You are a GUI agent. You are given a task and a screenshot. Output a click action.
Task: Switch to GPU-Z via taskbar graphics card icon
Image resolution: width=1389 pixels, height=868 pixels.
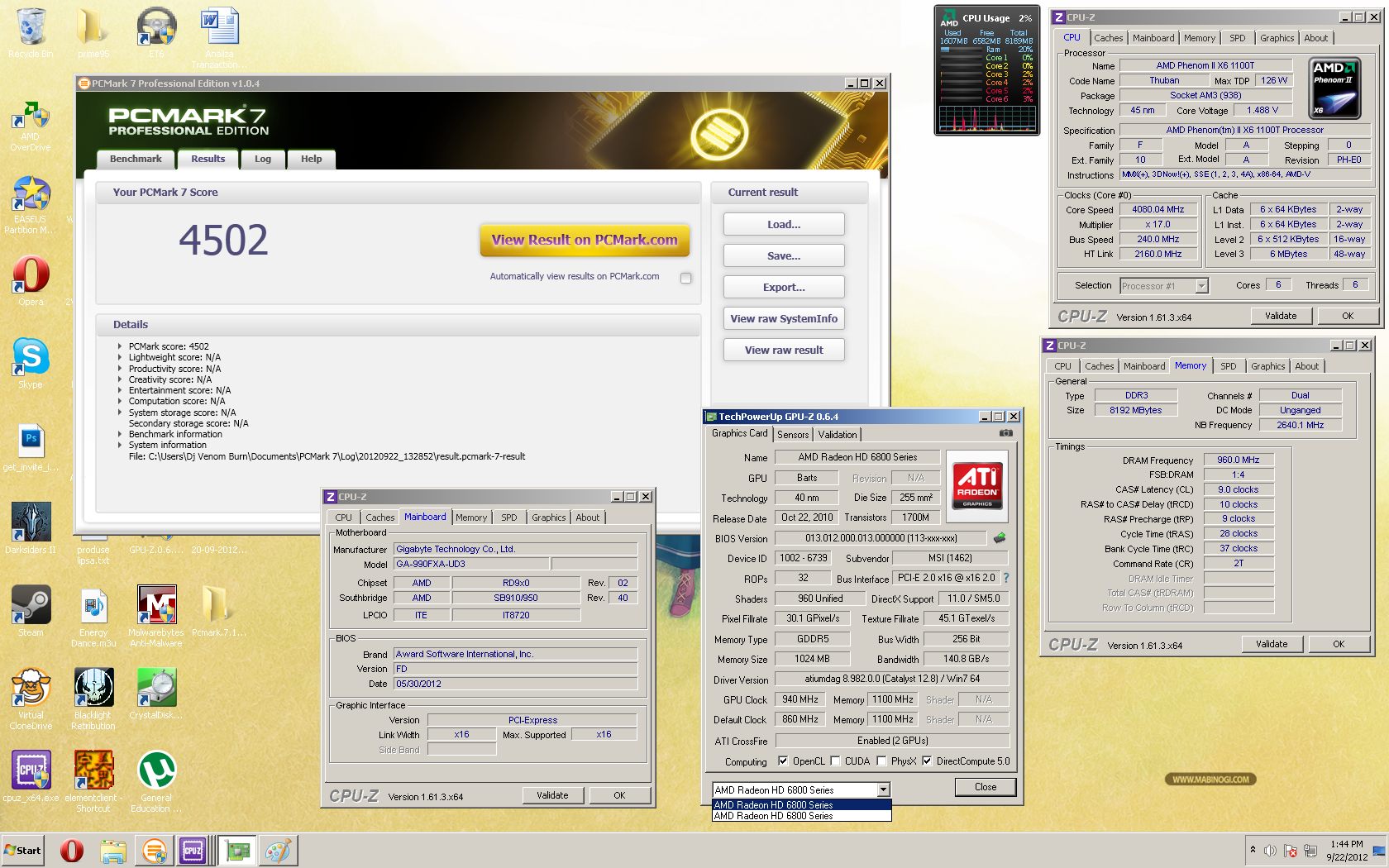pos(238,851)
